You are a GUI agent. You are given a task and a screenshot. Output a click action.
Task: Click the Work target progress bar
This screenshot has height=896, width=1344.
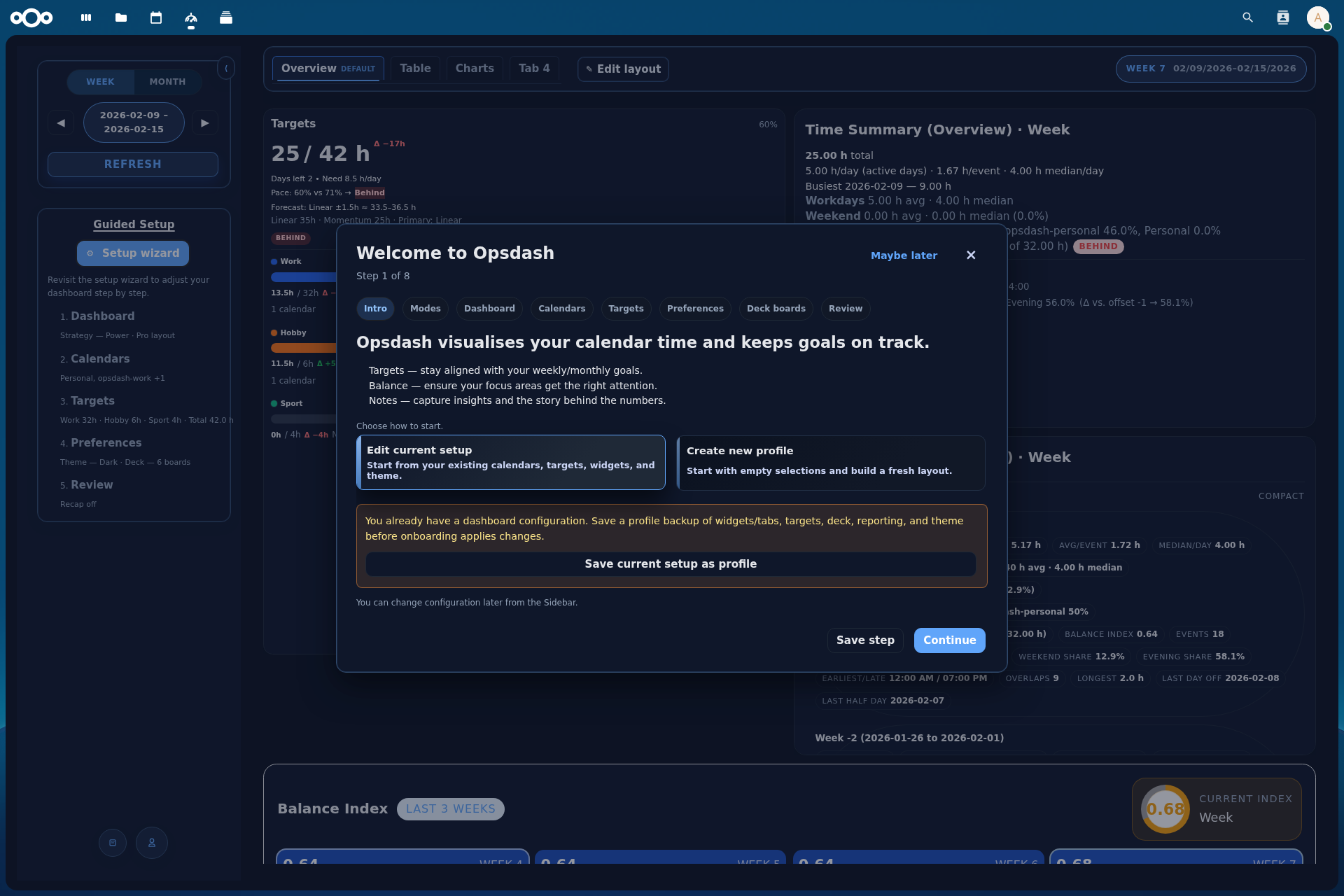(x=304, y=277)
